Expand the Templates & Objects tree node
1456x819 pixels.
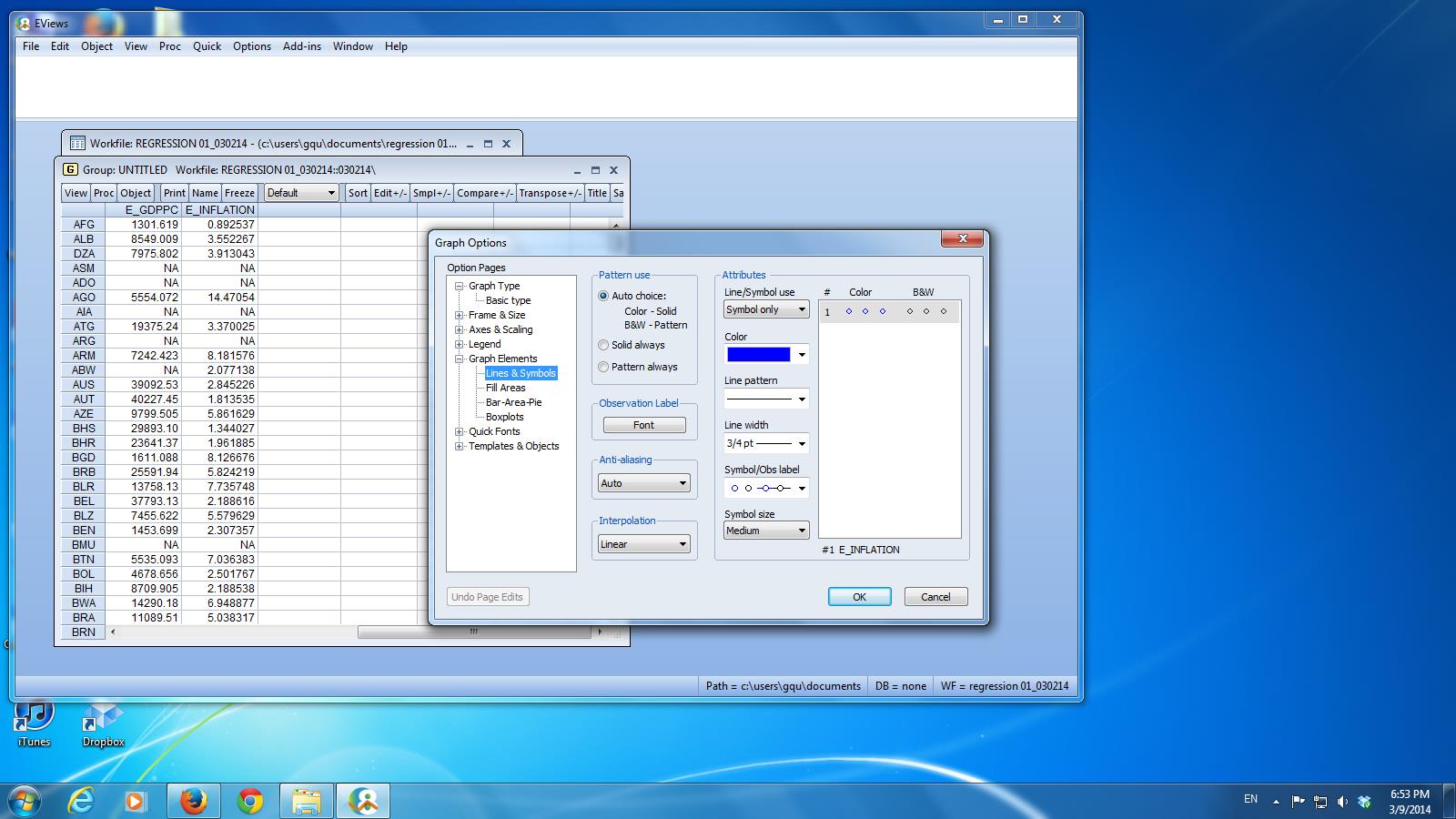pyautogui.click(x=460, y=446)
